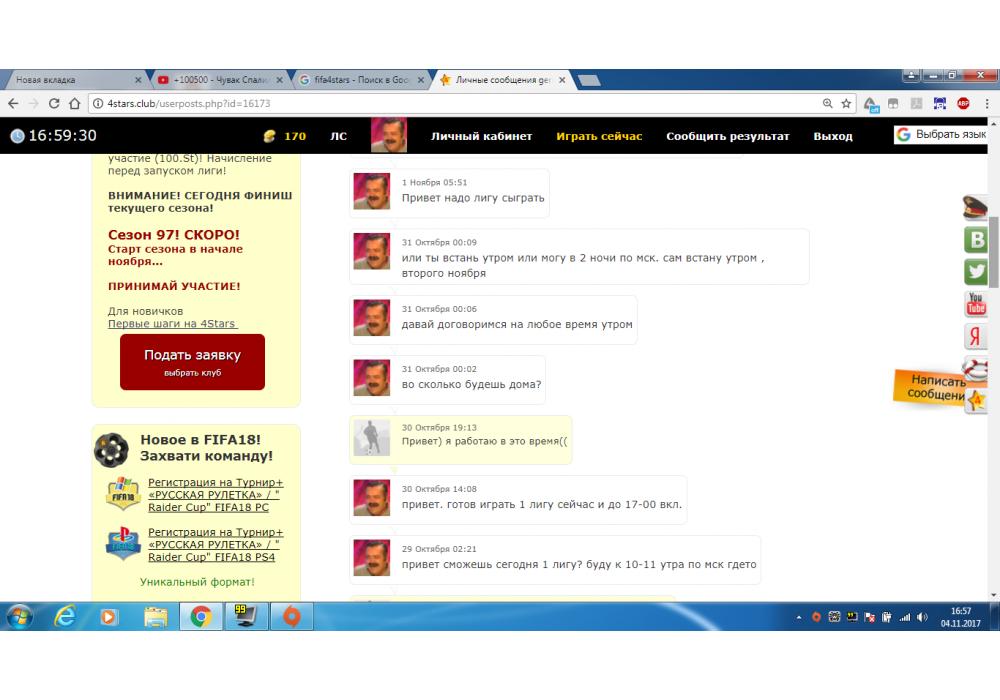
Task: Click the gold coins balance icon
Action: 268,136
